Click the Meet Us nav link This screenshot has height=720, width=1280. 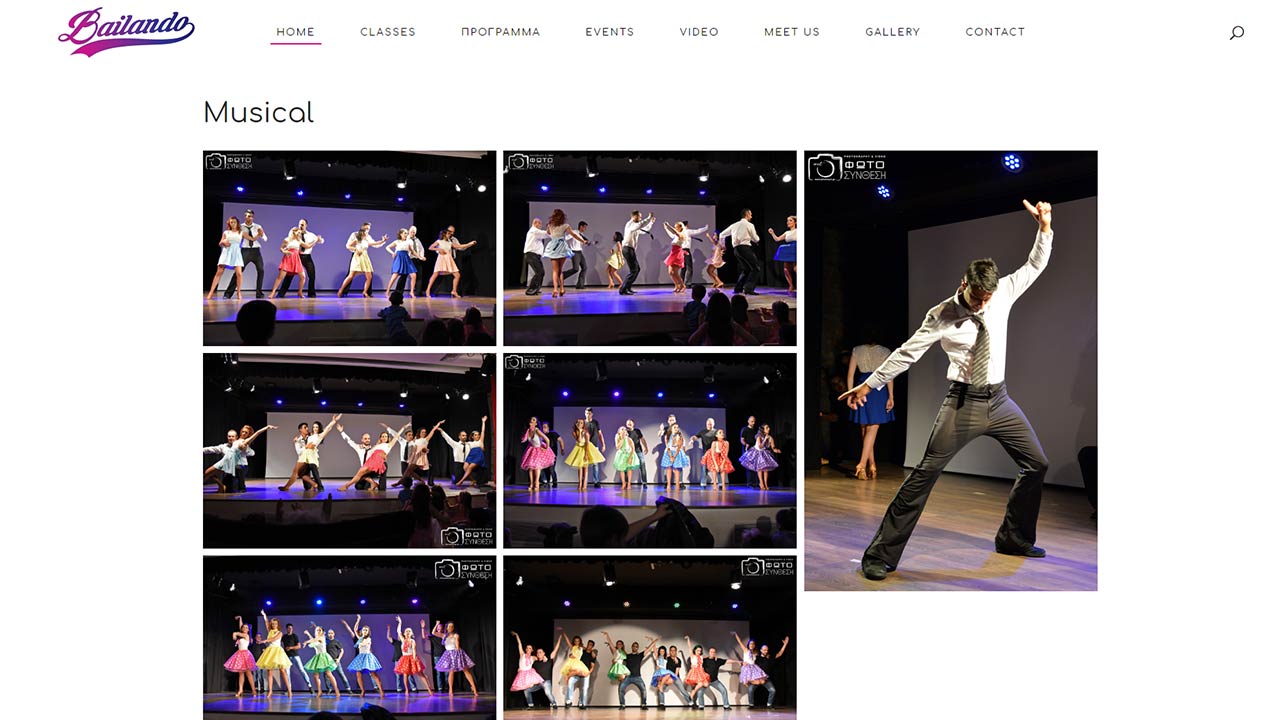tap(792, 32)
